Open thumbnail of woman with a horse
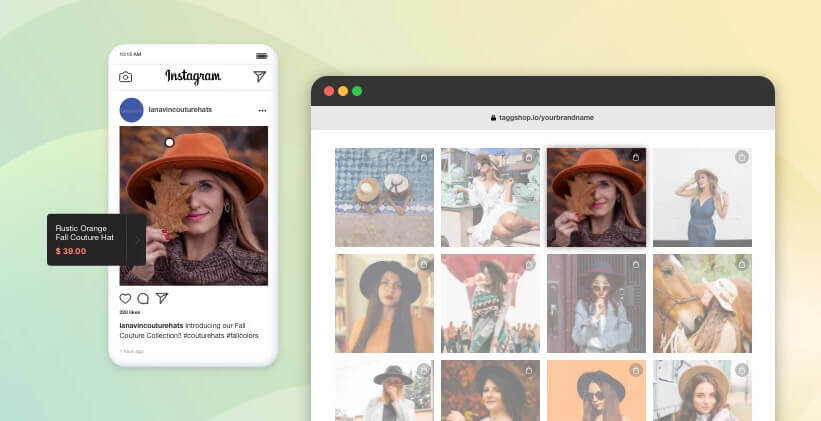 tap(702, 303)
